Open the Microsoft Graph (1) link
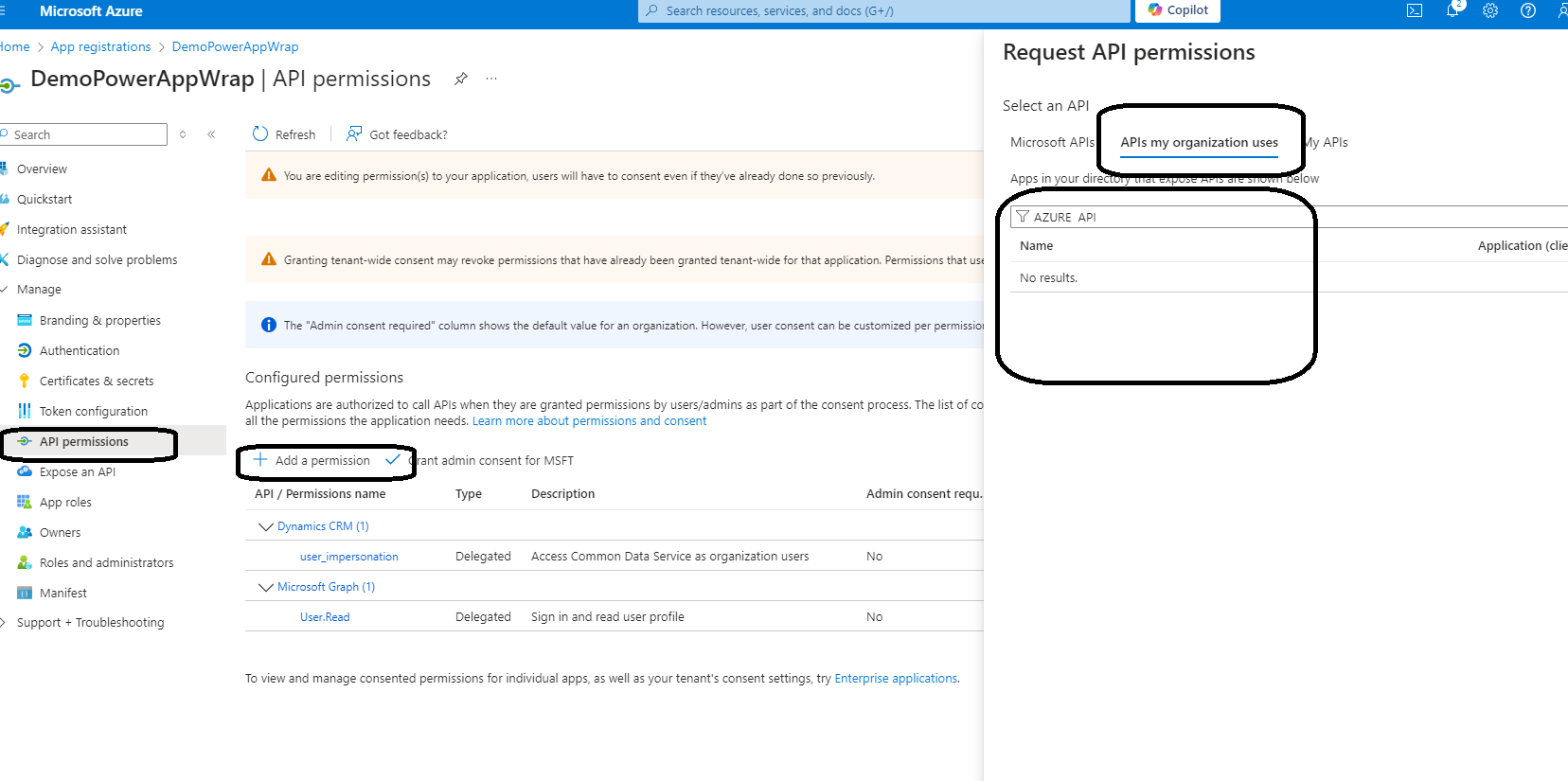The image size is (1568, 781). (326, 587)
